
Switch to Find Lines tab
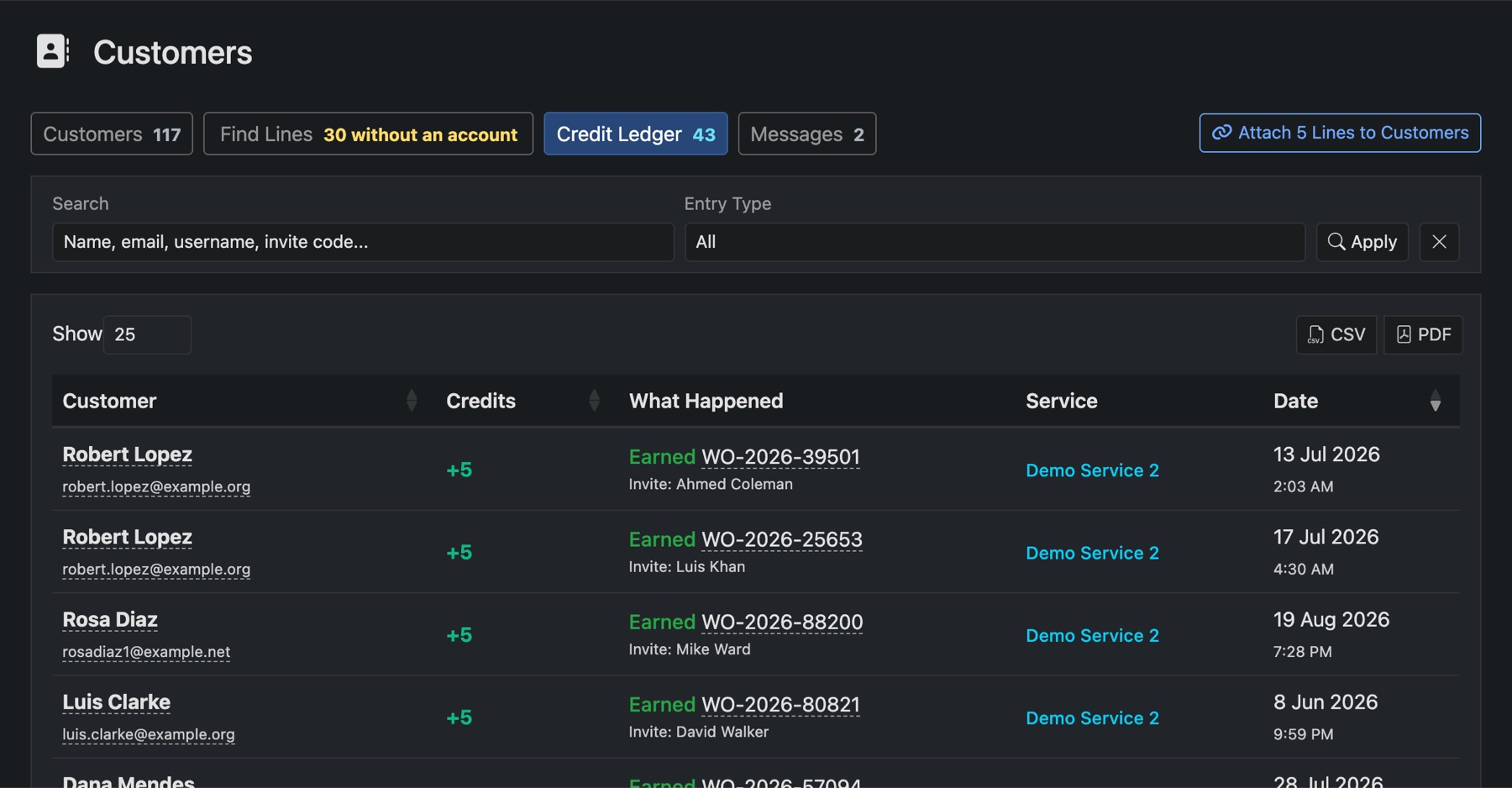[x=368, y=134]
